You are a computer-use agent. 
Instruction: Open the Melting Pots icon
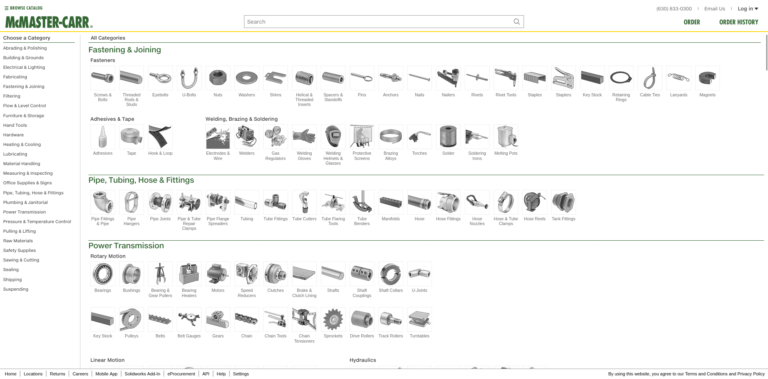pyautogui.click(x=506, y=137)
